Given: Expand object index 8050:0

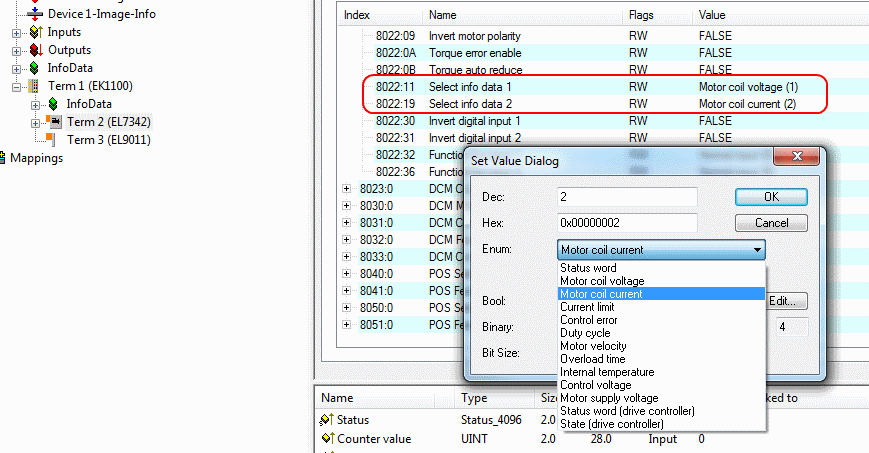Looking at the screenshot, I should pyautogui.click(x=346, y=308).
